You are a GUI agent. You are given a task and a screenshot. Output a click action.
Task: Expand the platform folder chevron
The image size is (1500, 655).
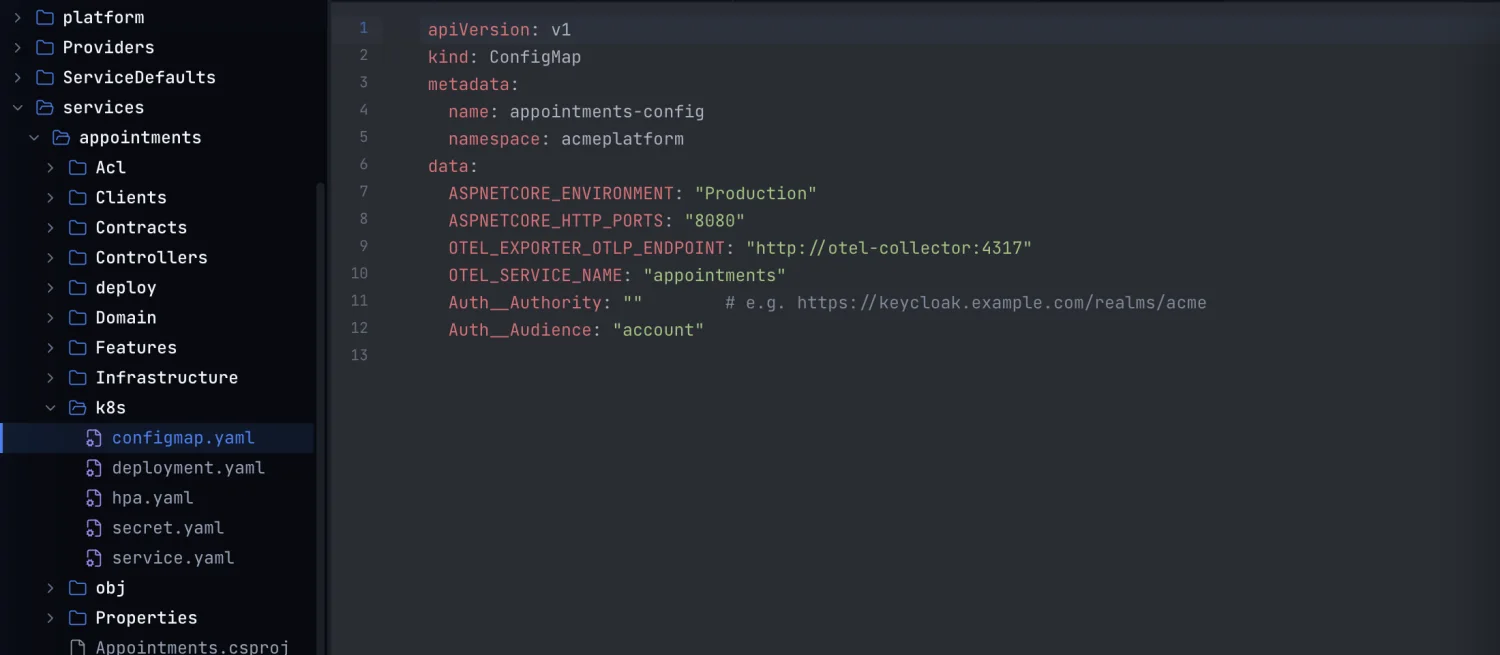(x=17, y=18)
